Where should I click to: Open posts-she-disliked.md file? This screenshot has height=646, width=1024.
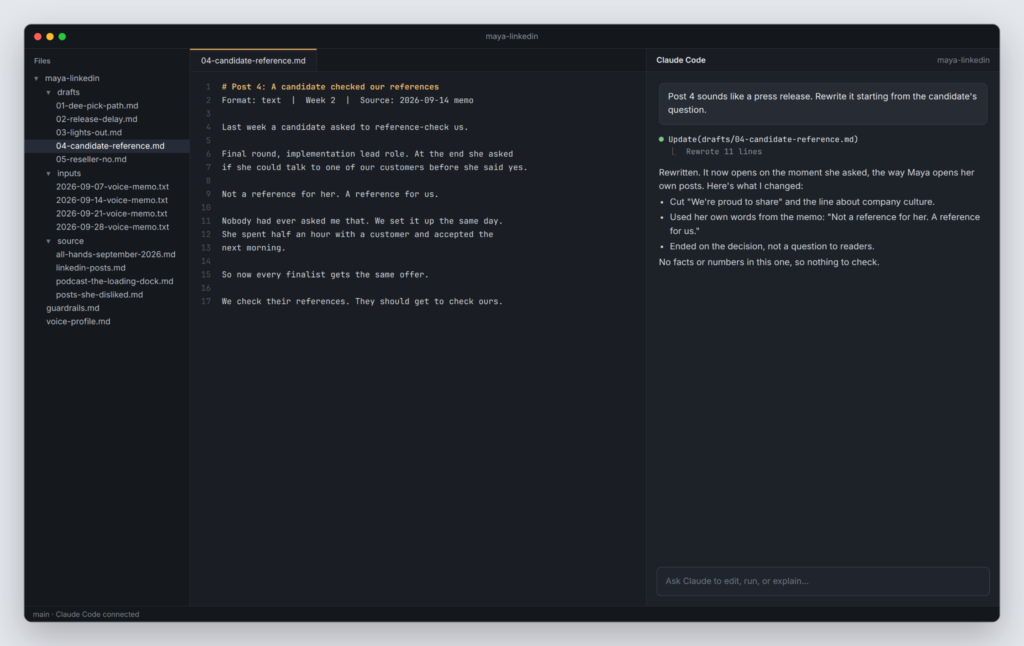99,295
